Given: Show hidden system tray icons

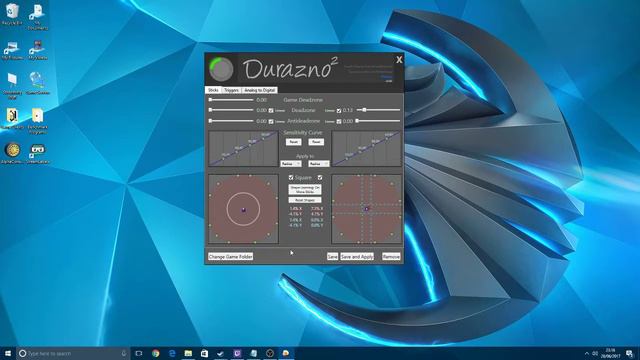Looking at the screenshot, I should [x=587, y=353].
